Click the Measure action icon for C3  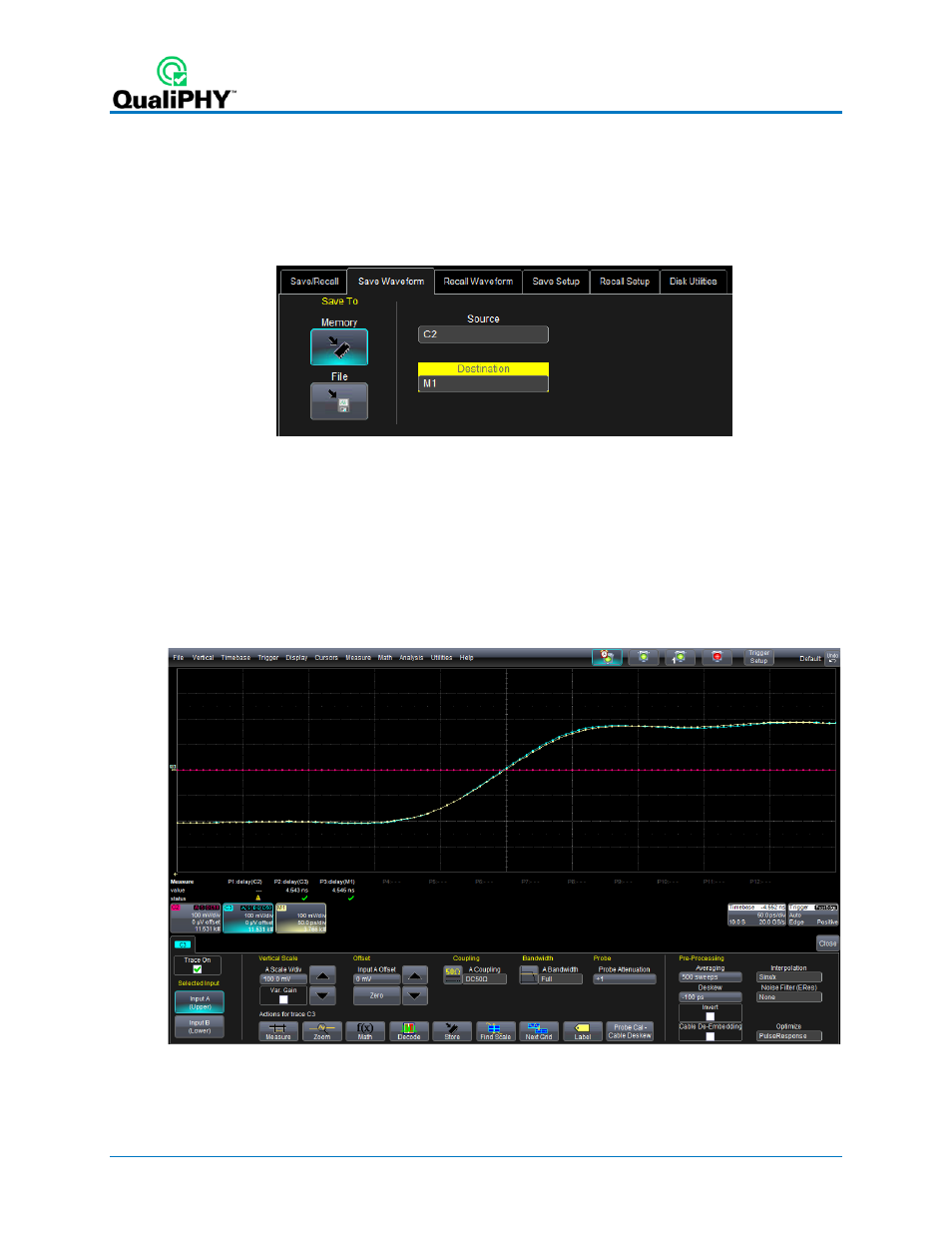click(278, 1031)
